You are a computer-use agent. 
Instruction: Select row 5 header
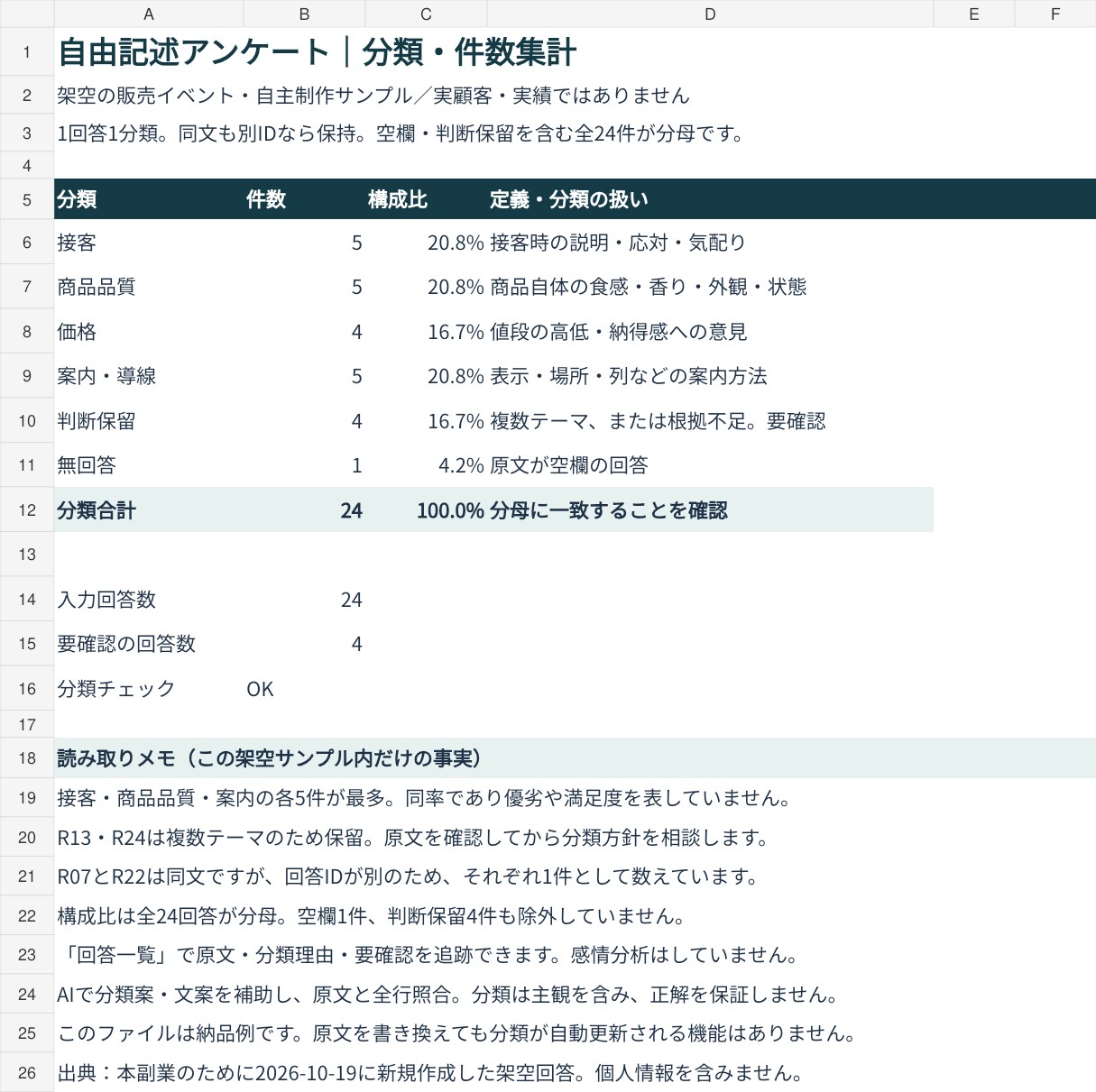pyautogui.click(x=27, y=199)
